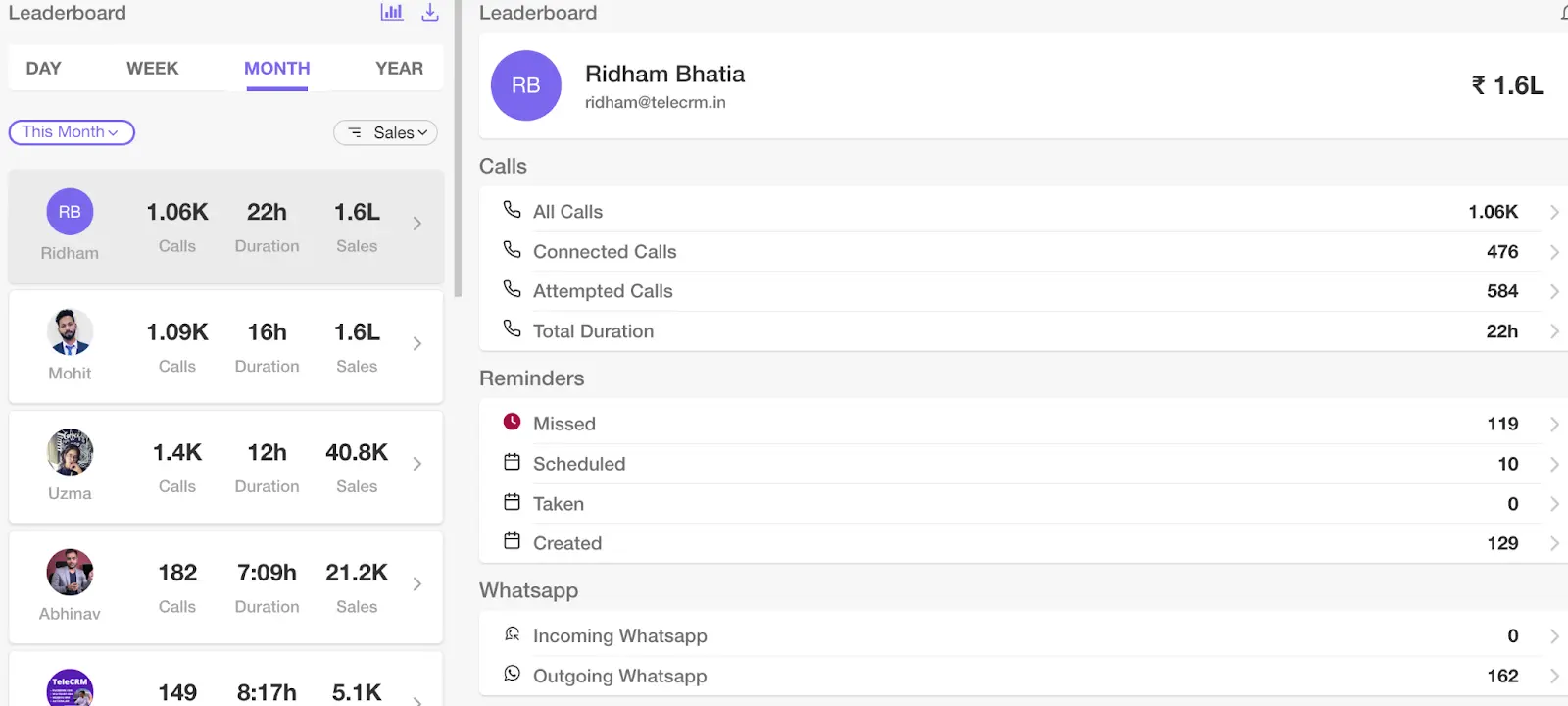Open the This Month period dropdown
Screen dimensions: 1568x706
click(72, 132)
